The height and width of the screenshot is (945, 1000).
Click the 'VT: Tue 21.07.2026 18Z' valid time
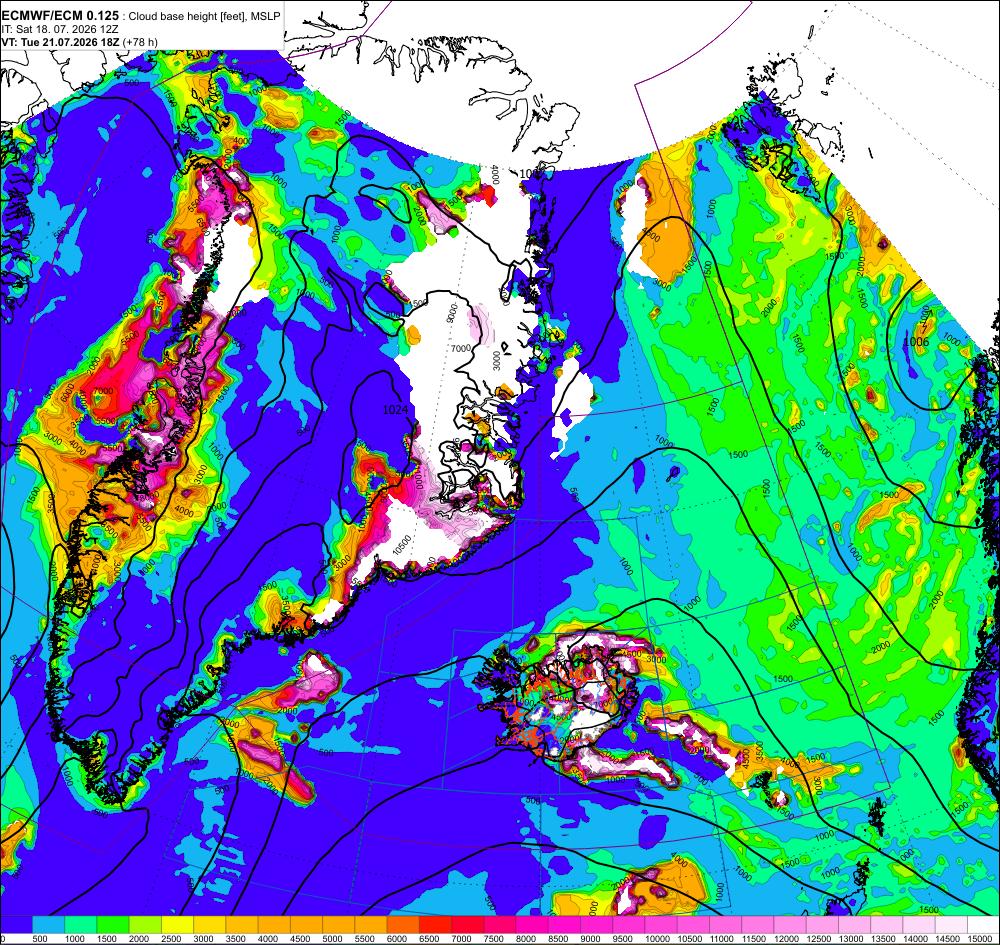click(x=61, y=42)
